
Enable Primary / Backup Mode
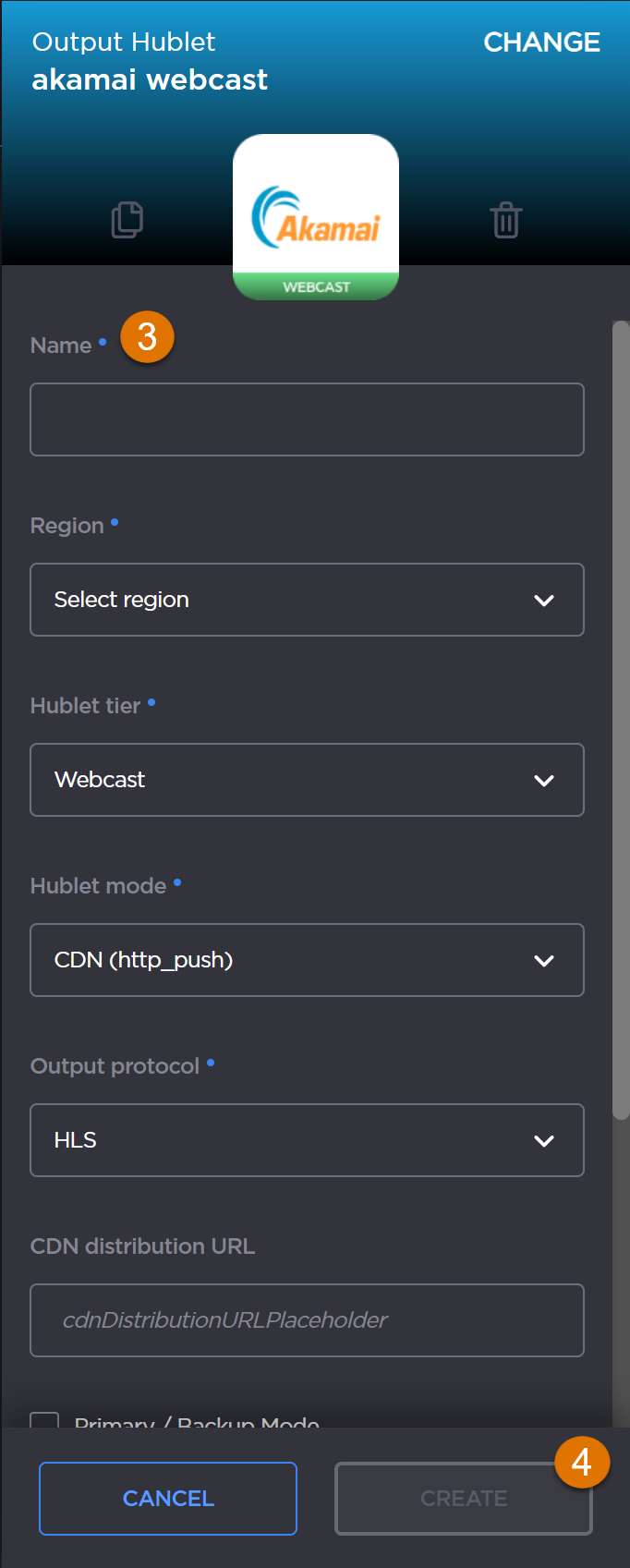click(x=43, y=1423)
